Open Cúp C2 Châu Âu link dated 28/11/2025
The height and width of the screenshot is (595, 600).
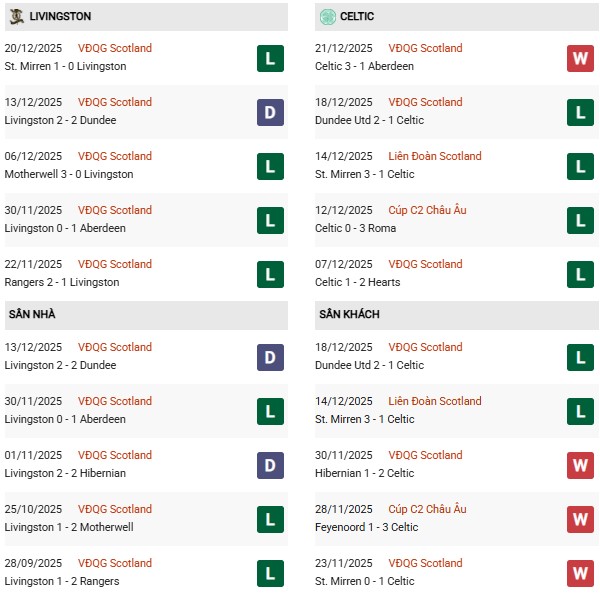coord(427,509)
